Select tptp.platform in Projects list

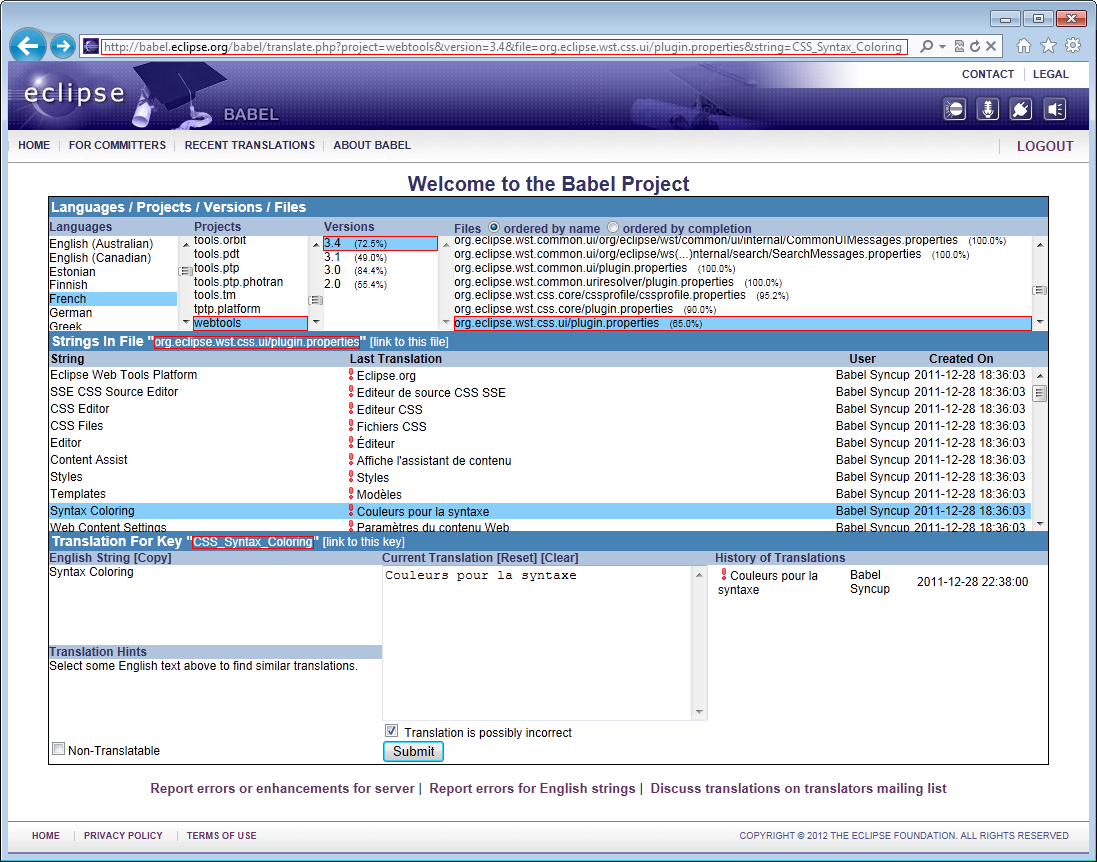coord(250,309)
